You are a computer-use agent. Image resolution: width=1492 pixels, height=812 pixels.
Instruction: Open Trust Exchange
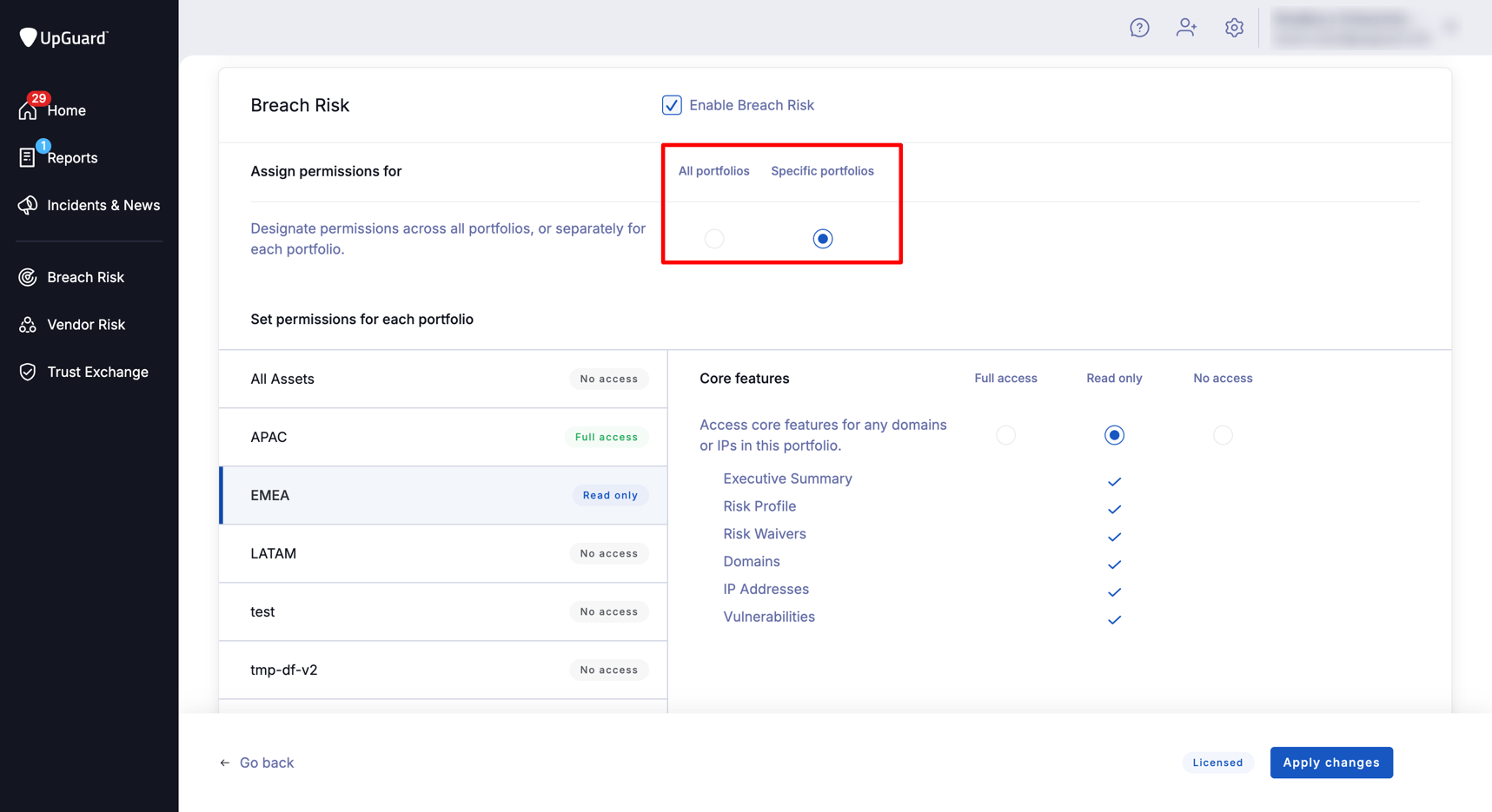point(96,371)
